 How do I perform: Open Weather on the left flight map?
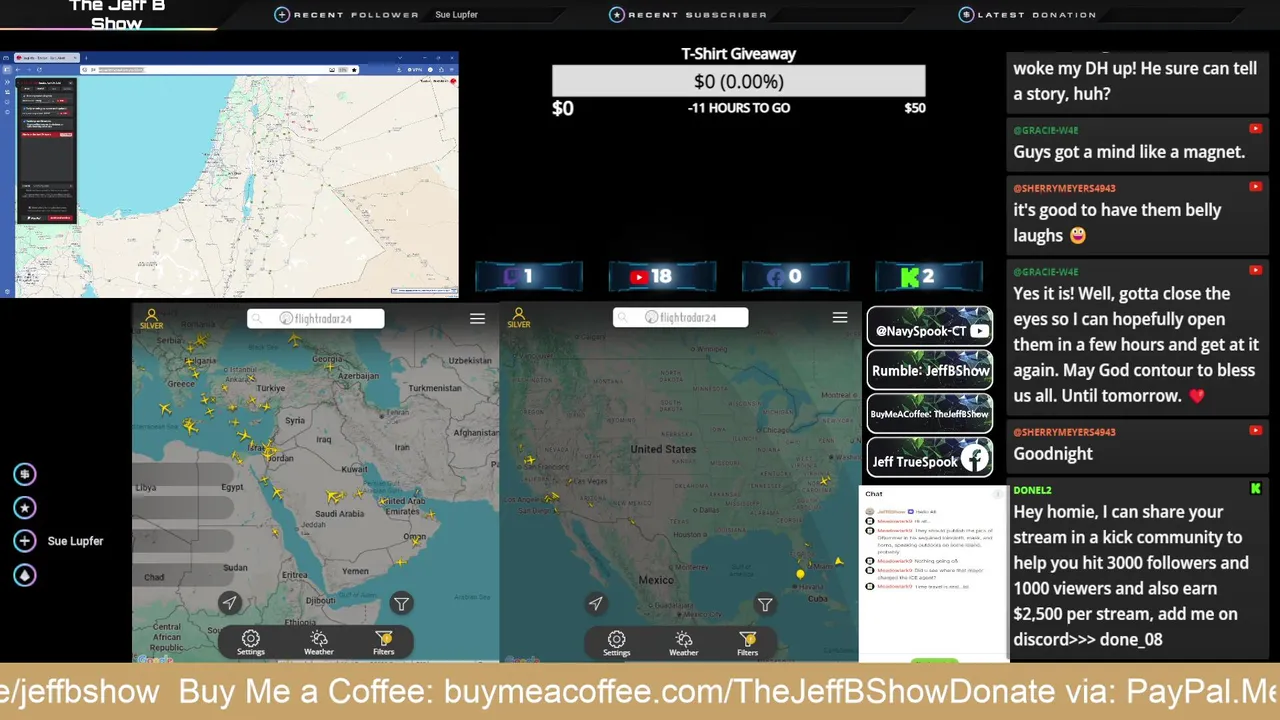(319, 643)
